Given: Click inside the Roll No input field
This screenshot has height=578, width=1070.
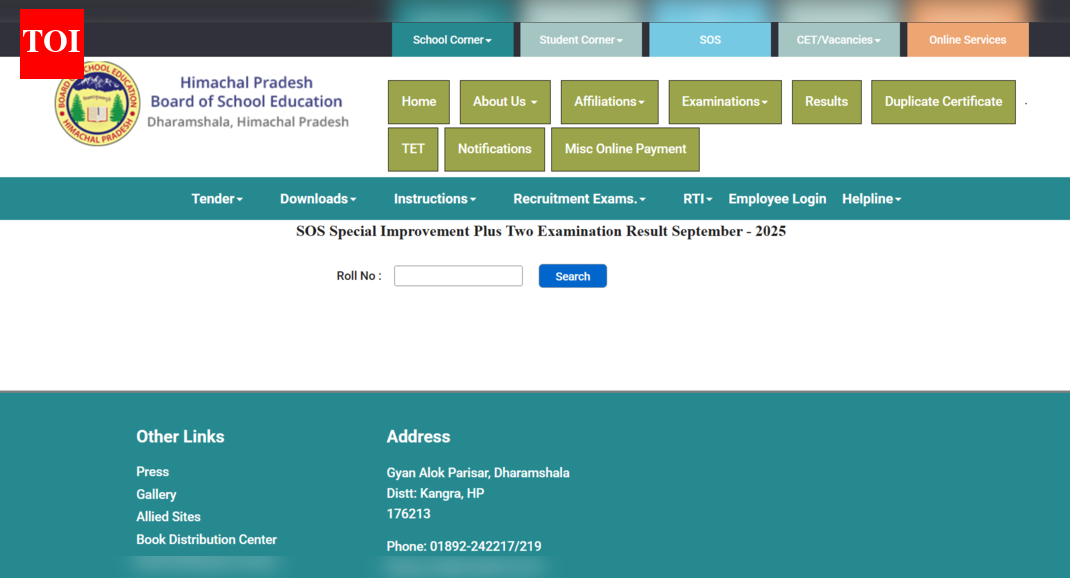Looking at the screenshot, I should coord(457,275).
